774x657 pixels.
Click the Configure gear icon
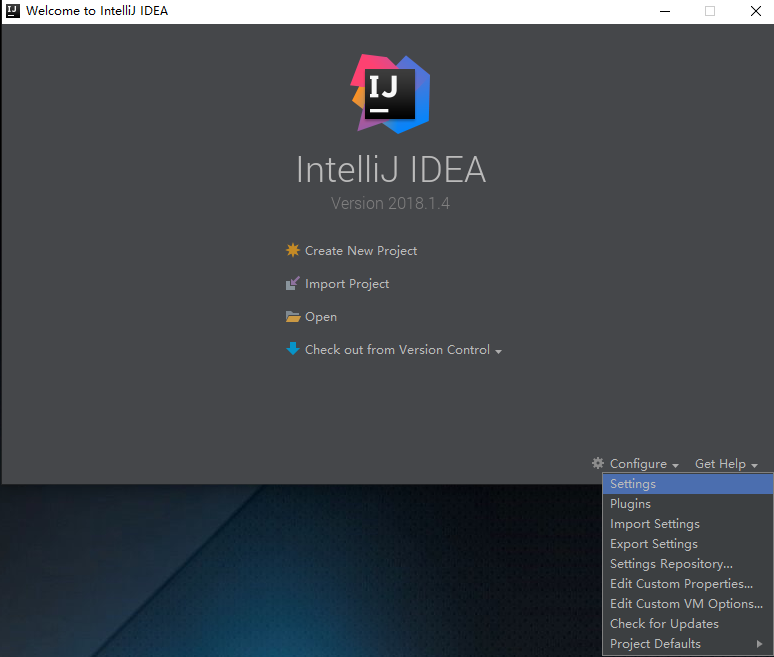click(x=598, y=463)
